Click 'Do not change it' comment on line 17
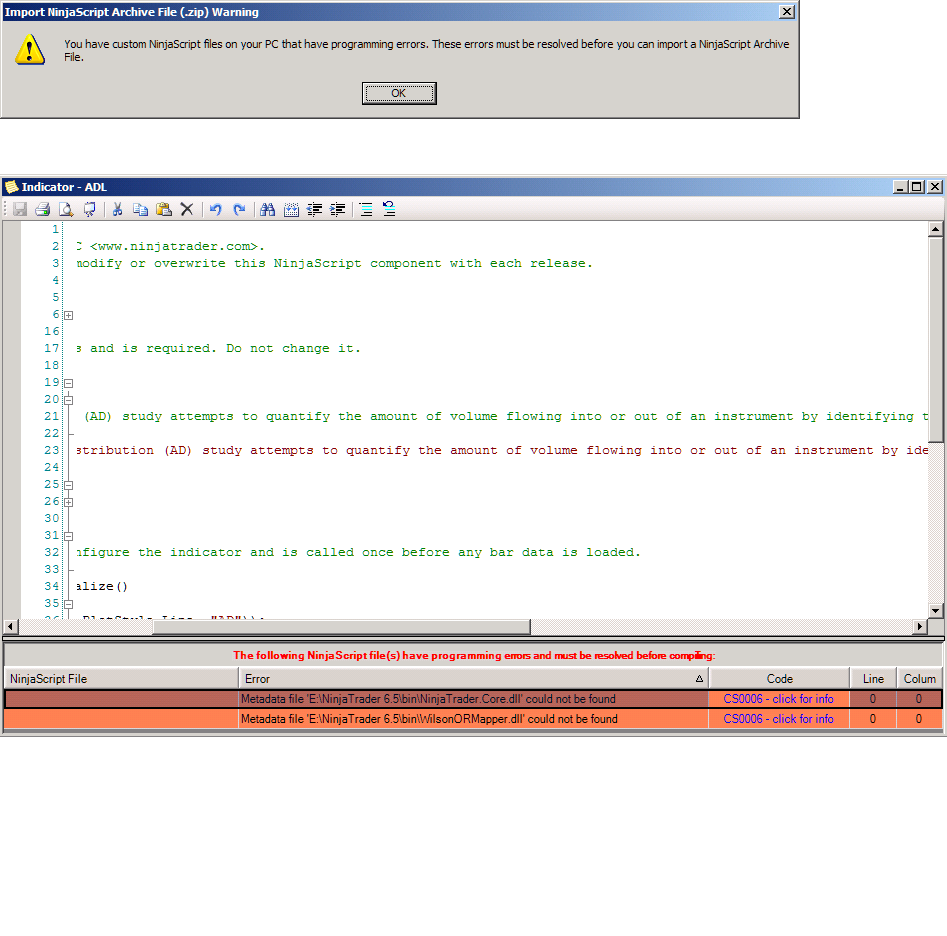947x936 pixels. click(293, 348)
